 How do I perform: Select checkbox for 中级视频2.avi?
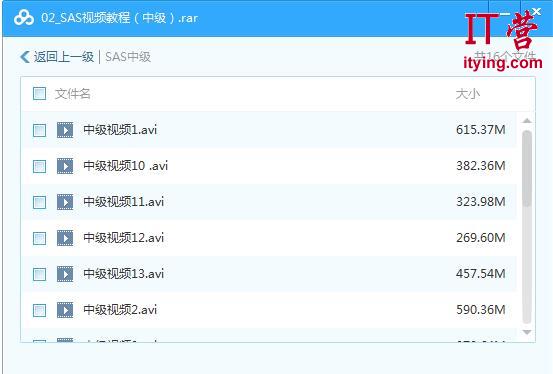coord(40,310)
